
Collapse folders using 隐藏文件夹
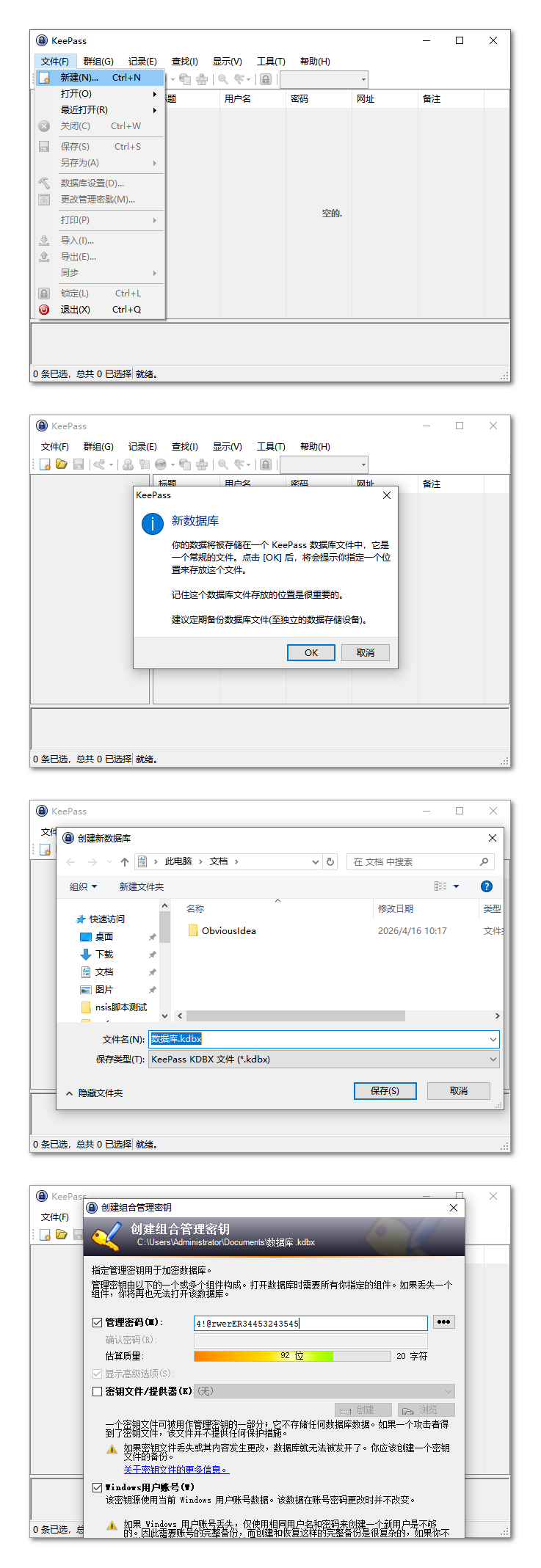tap(95, 1093)
